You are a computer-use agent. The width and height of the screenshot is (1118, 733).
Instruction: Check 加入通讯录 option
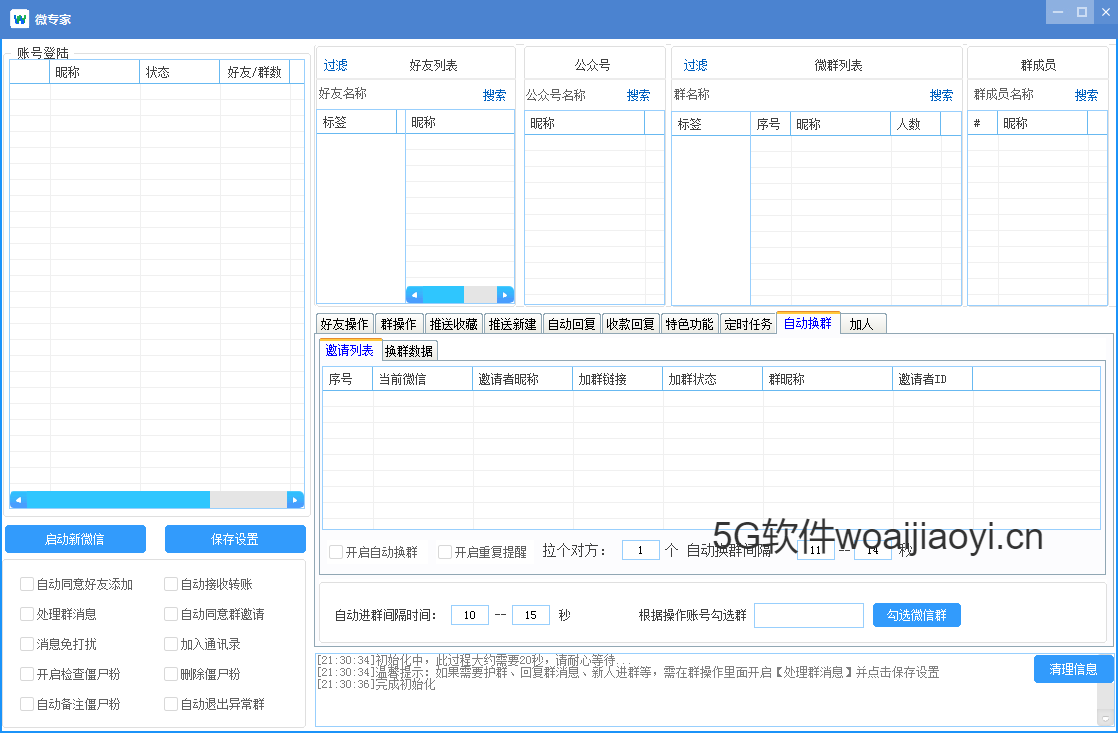[x=171, y=644]
